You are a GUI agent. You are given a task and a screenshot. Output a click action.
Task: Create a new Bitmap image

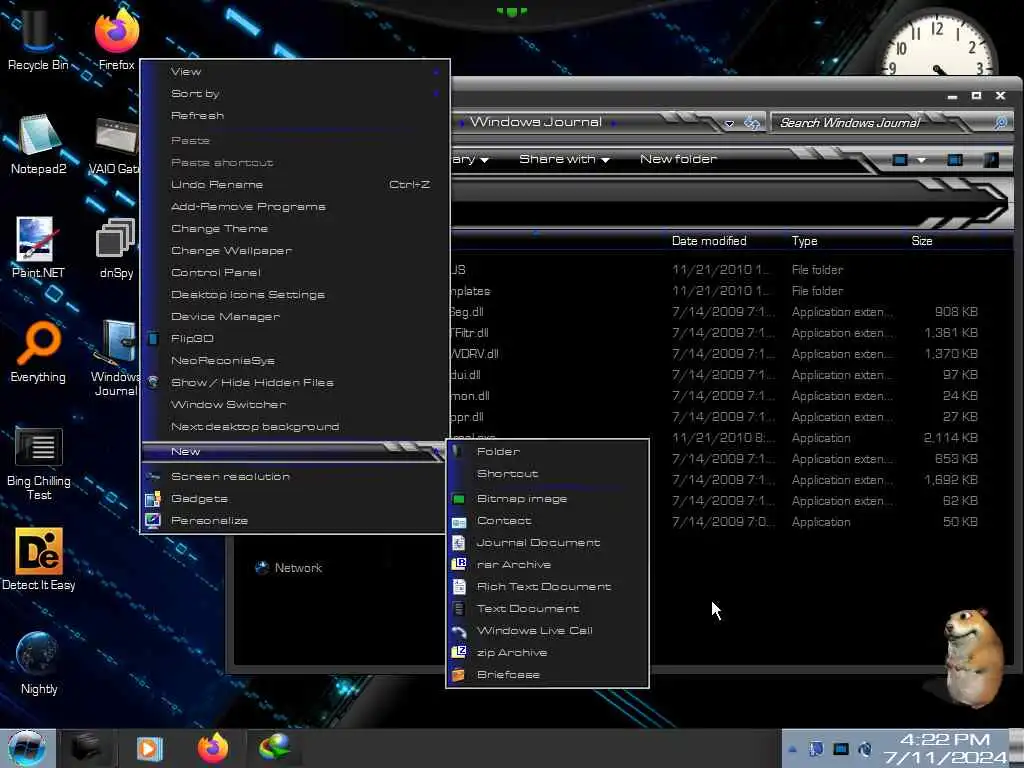coord(547,499)
